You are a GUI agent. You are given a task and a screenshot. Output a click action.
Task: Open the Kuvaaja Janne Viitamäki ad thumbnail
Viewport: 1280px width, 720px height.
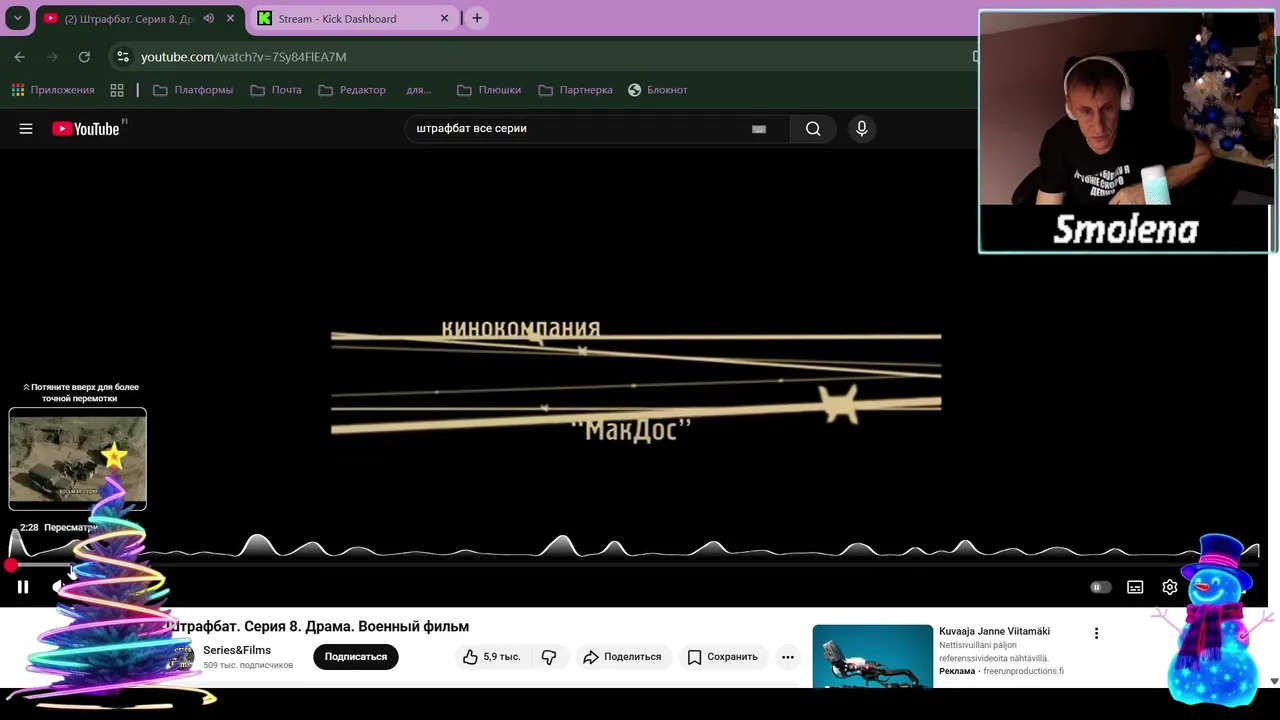(873, 656)
